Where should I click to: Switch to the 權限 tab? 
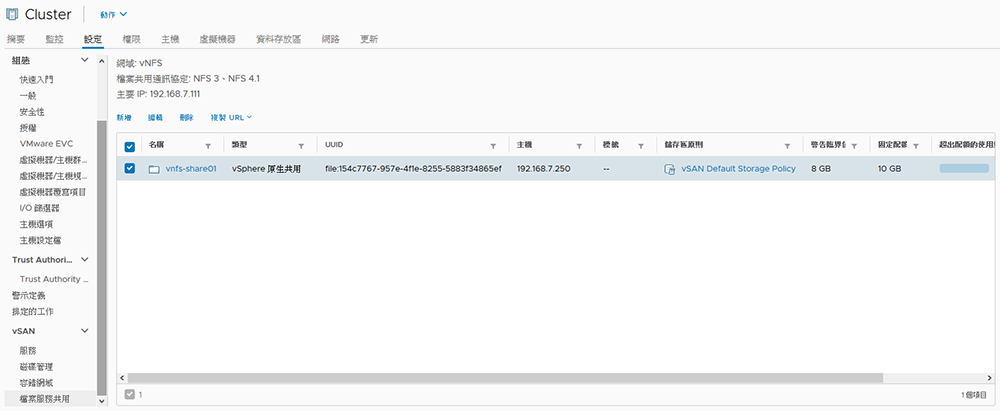click(131, 39)
